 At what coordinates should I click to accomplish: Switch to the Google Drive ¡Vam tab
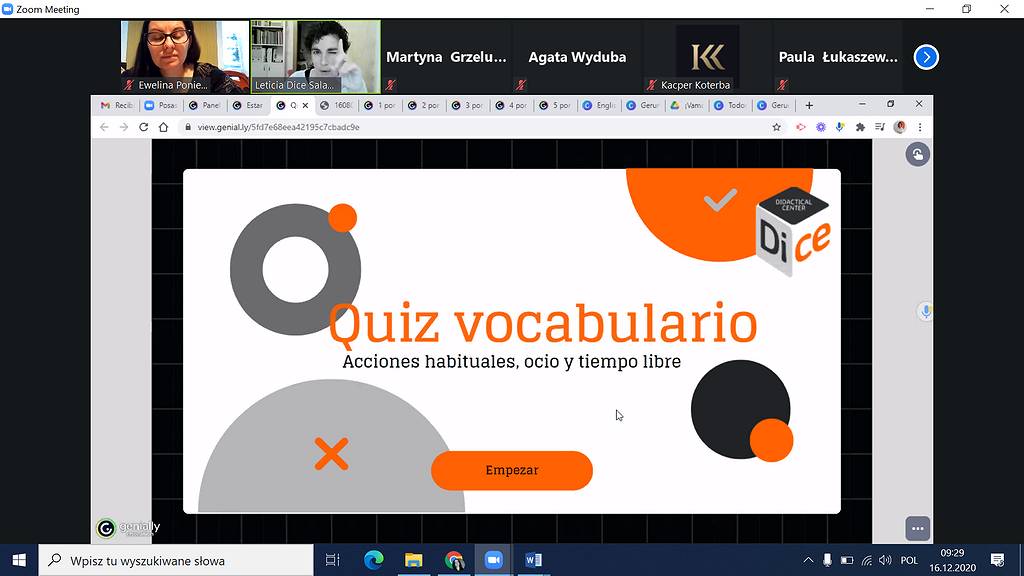tap(687, 105)
